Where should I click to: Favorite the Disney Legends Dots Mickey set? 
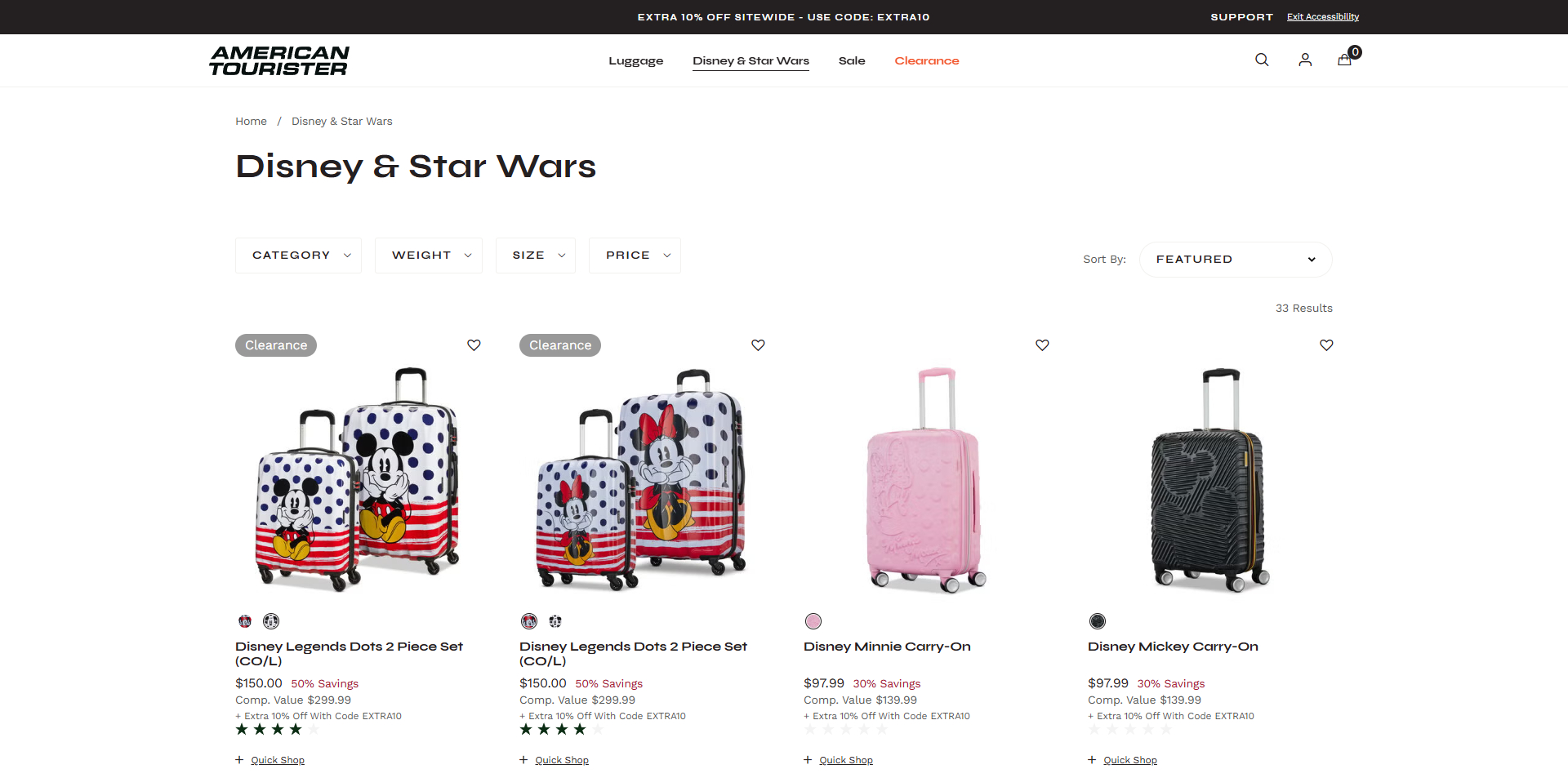(x=474, y=345)
